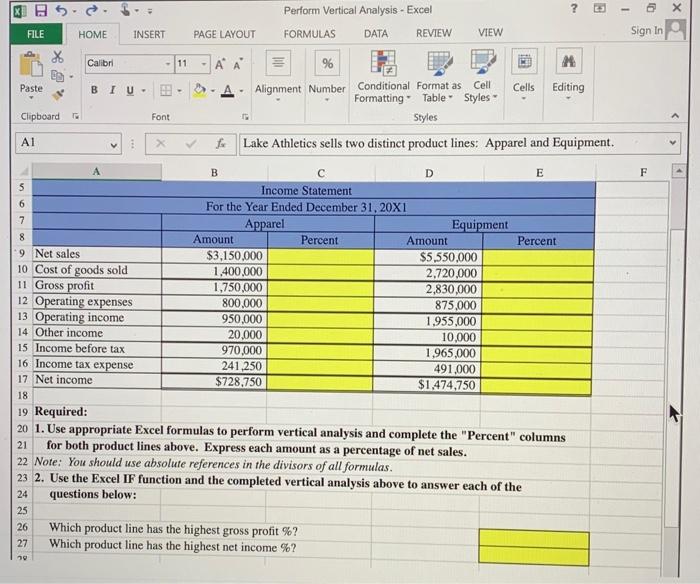Toggle Underline formatting
Image resolution: width=700 pixels, height=584 pixels.
coord(130,91)
